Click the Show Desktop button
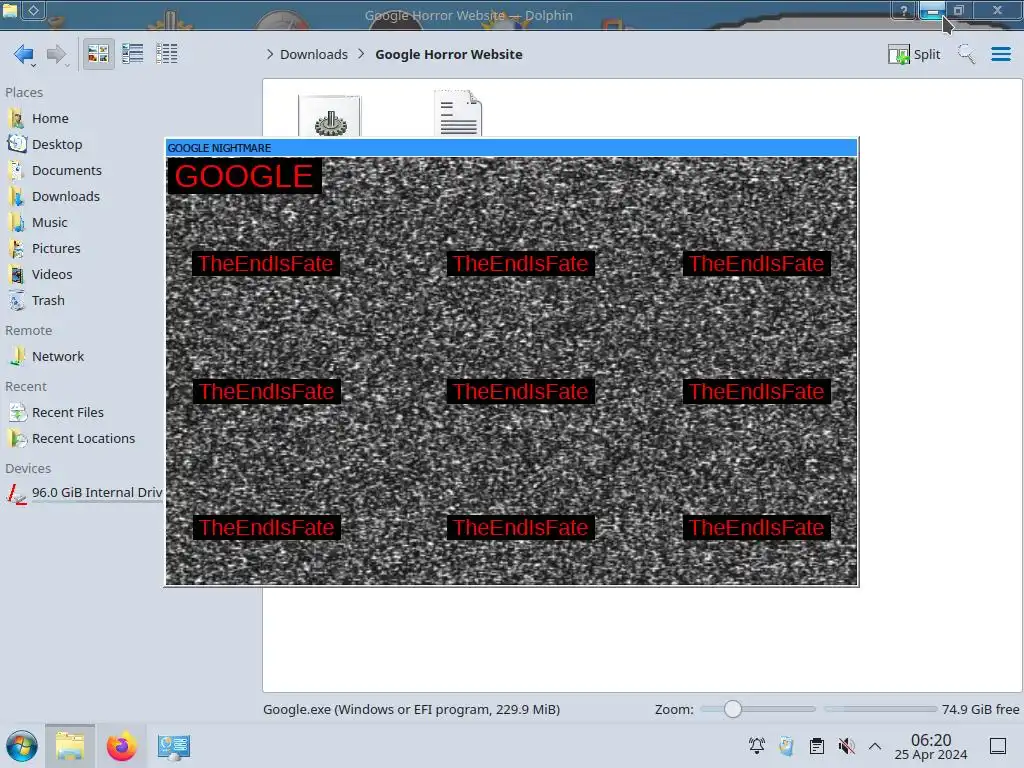The width and height of the screenshot is (1024, 768). tap(998, 746)
